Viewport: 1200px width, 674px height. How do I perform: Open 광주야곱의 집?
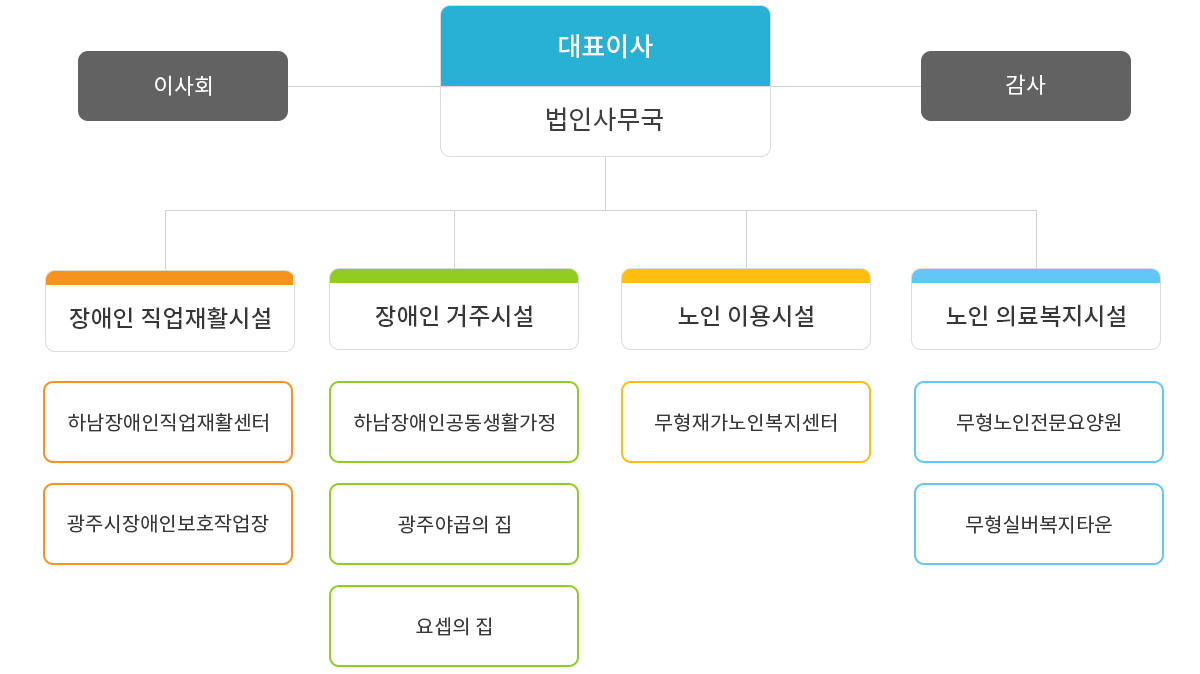(454, 524)
